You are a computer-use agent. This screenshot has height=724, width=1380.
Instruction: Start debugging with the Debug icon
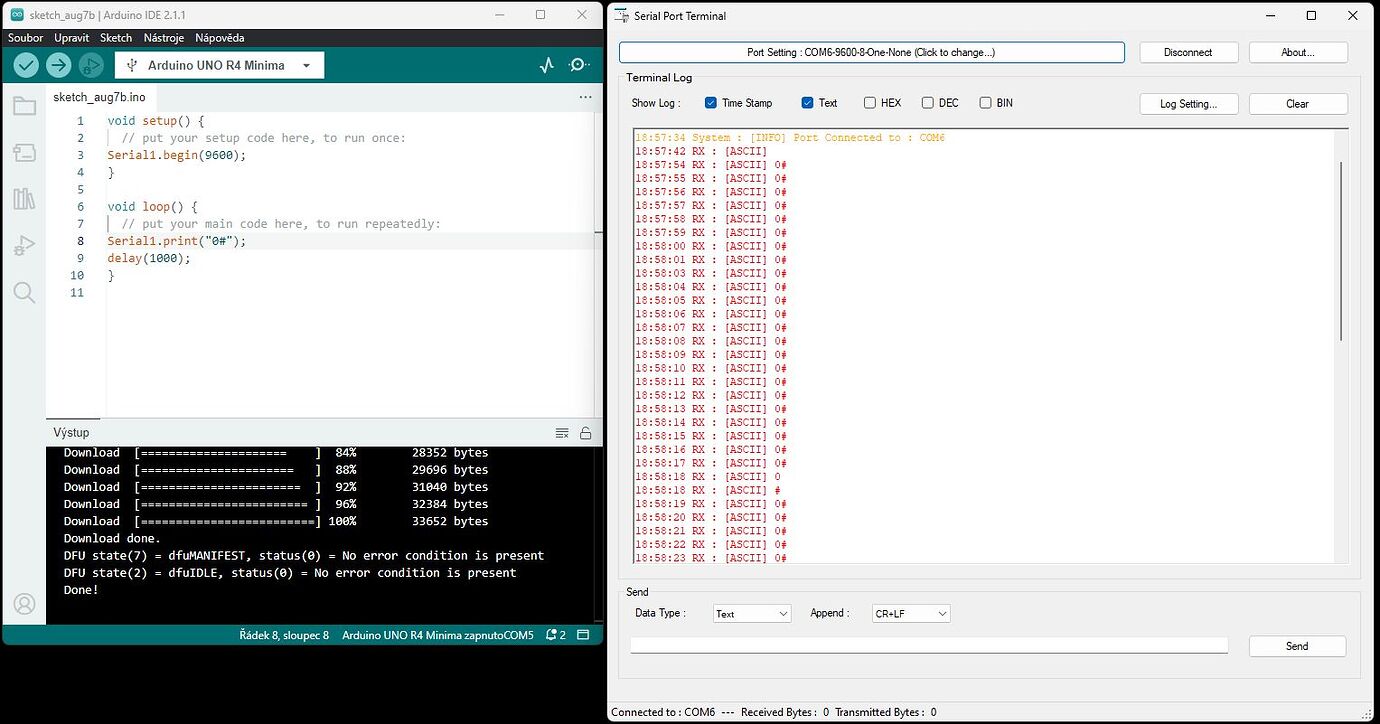tap(91, 65)
